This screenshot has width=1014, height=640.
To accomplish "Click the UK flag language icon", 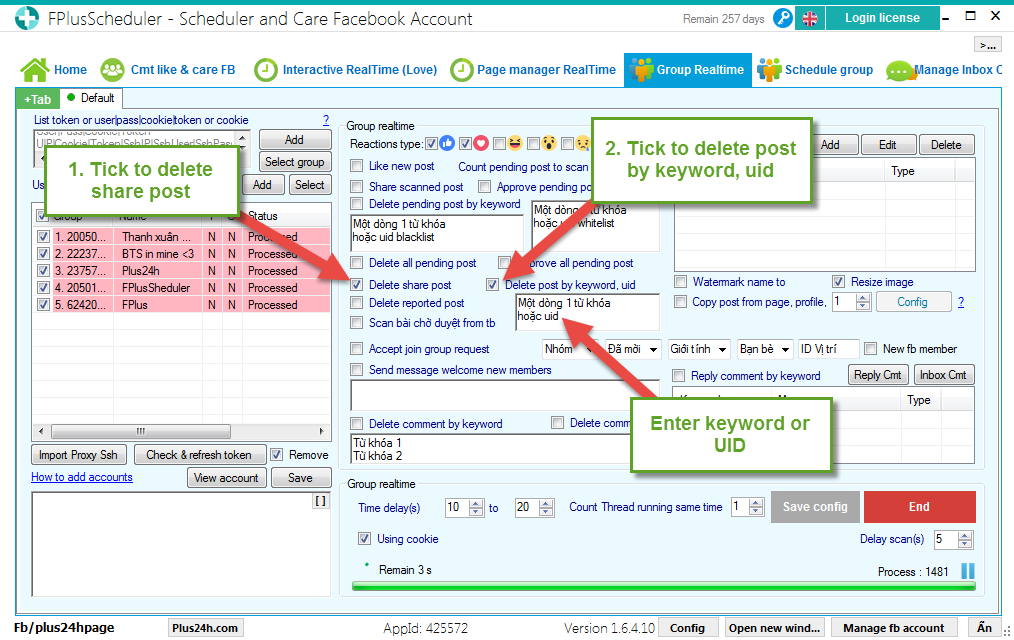I will [x=810, y=18].
